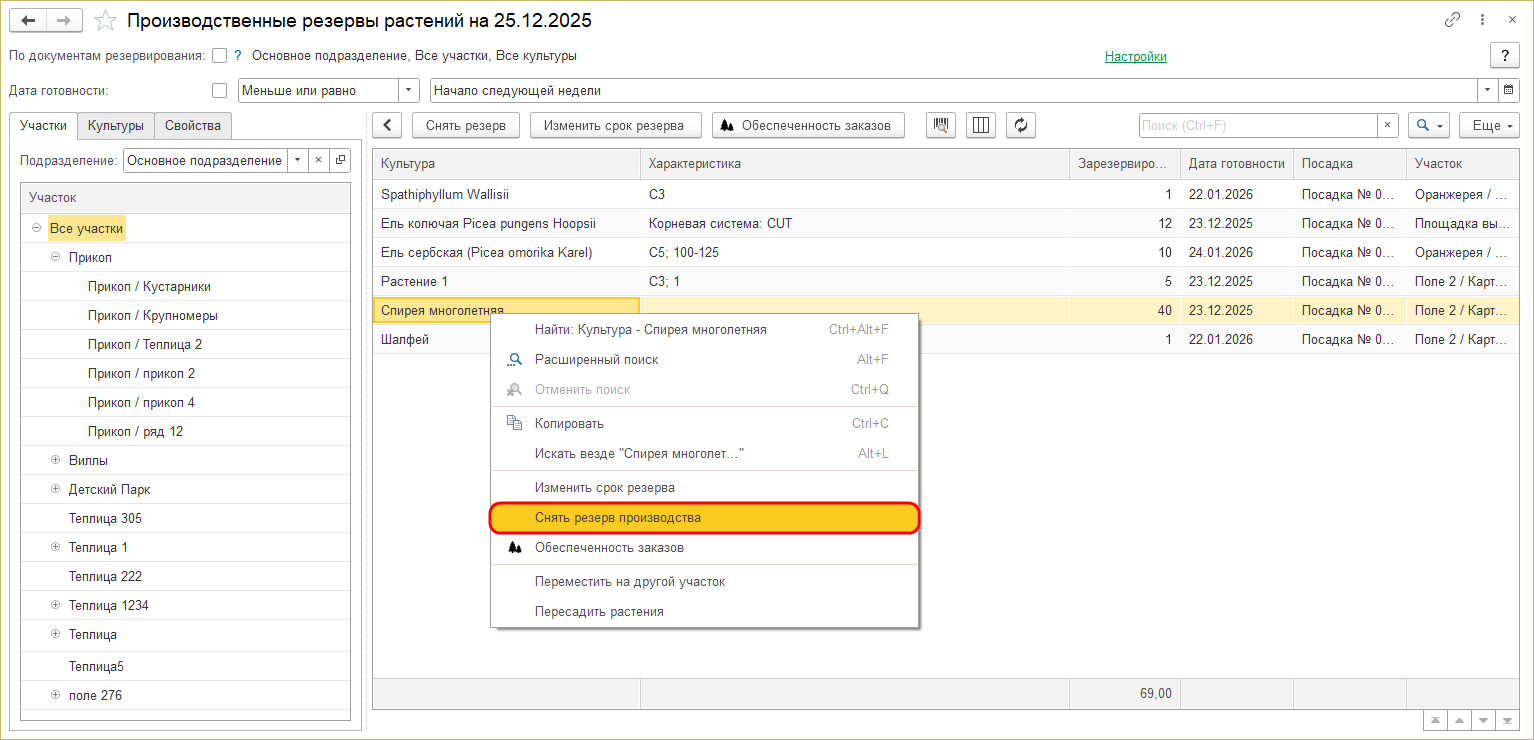Open the 'Еще' dropdown menu
1534x740 pixels.
pos(1489,125)
